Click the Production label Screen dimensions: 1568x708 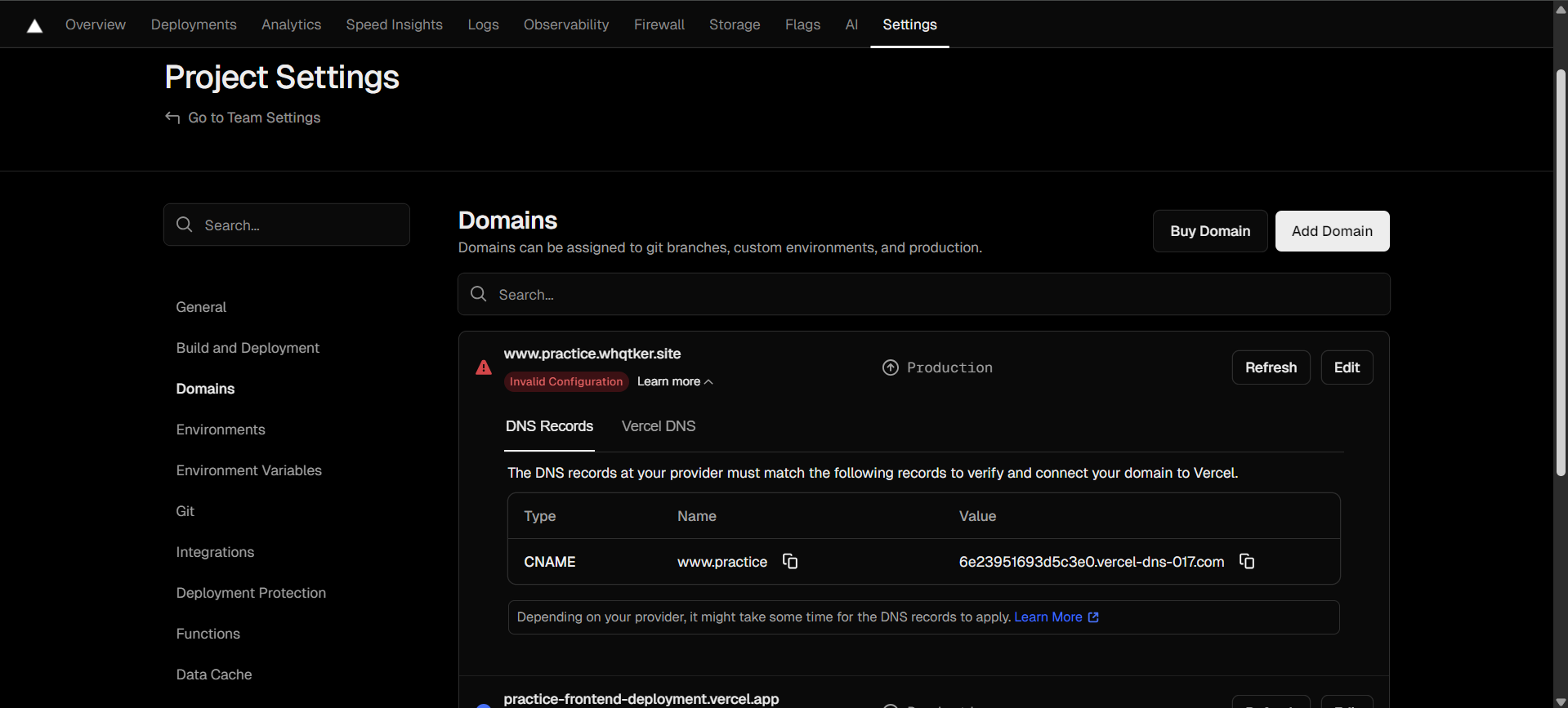tap(949, 367)
